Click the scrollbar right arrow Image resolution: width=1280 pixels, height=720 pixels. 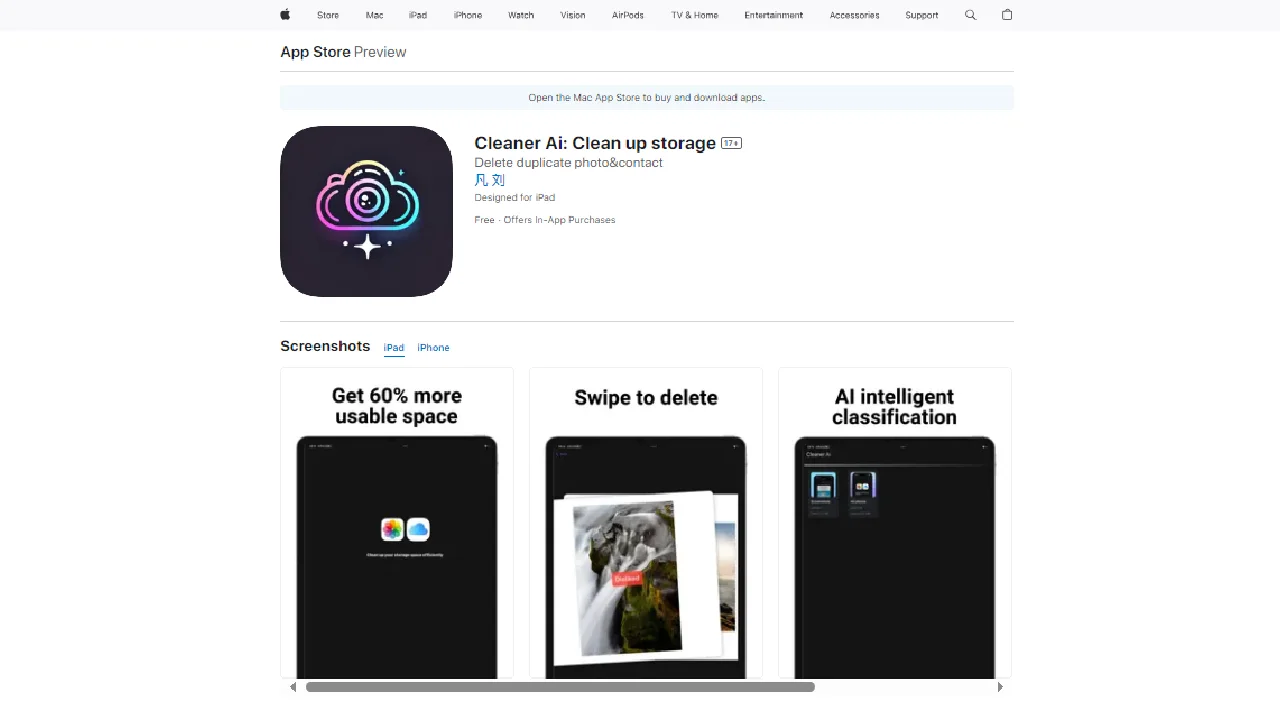[1000, 687]
